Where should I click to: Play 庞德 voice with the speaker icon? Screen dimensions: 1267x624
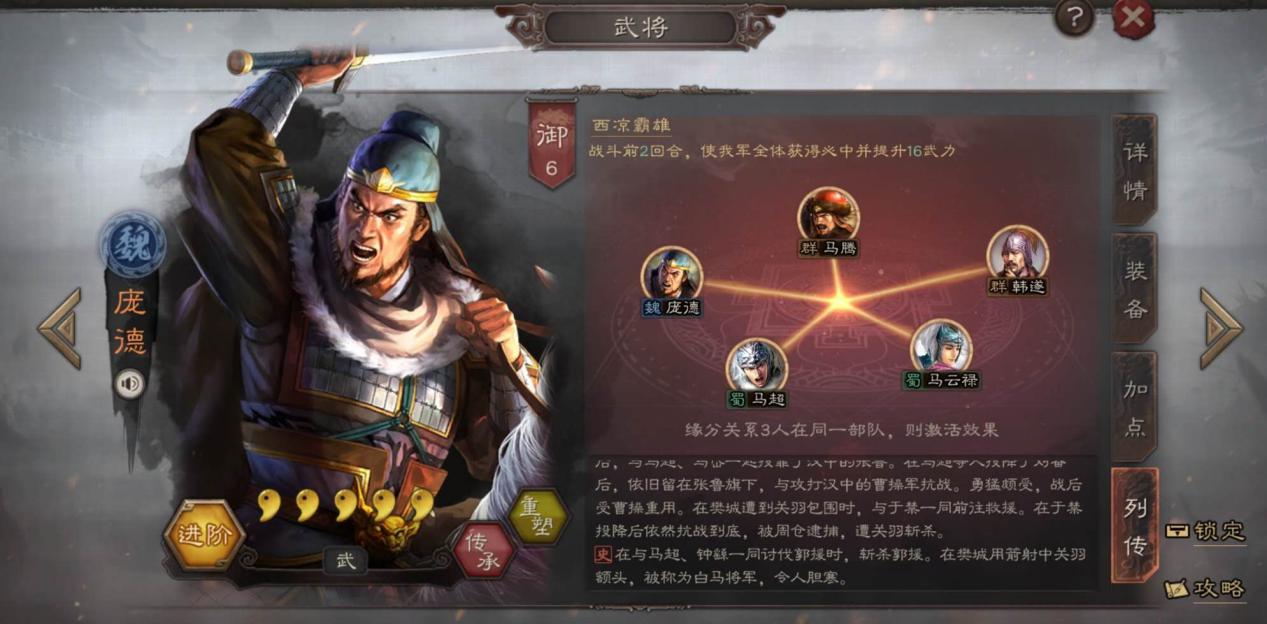pos(129,383)
